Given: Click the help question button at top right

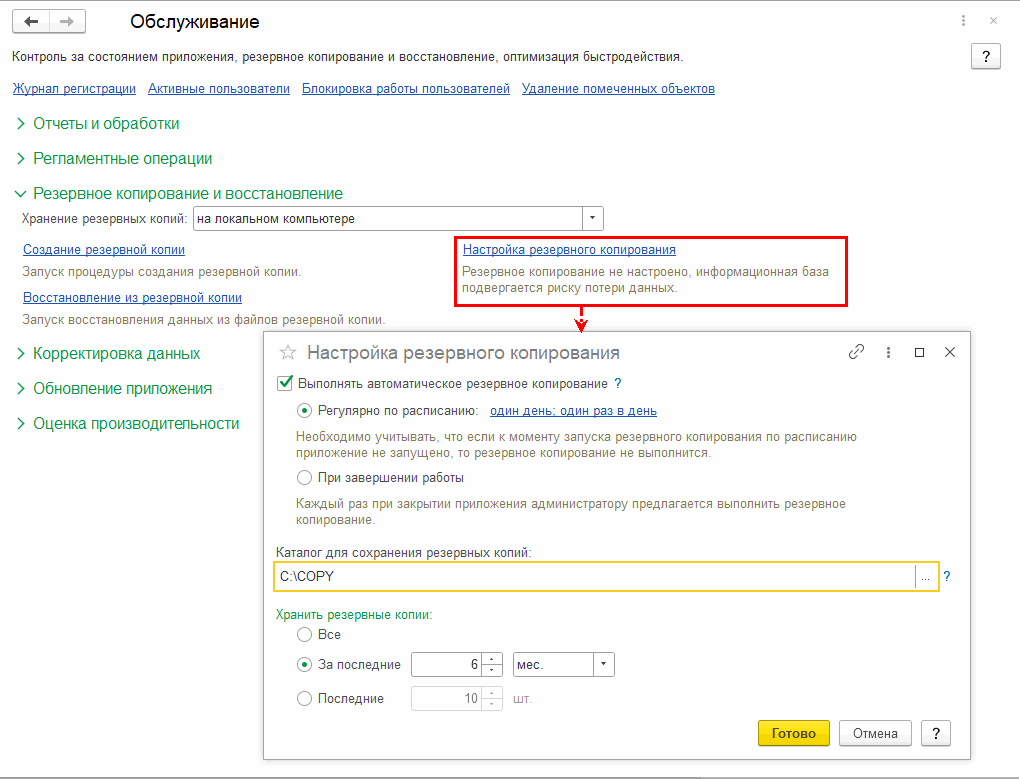Looking at the screenshot, I should coord(985,57).
